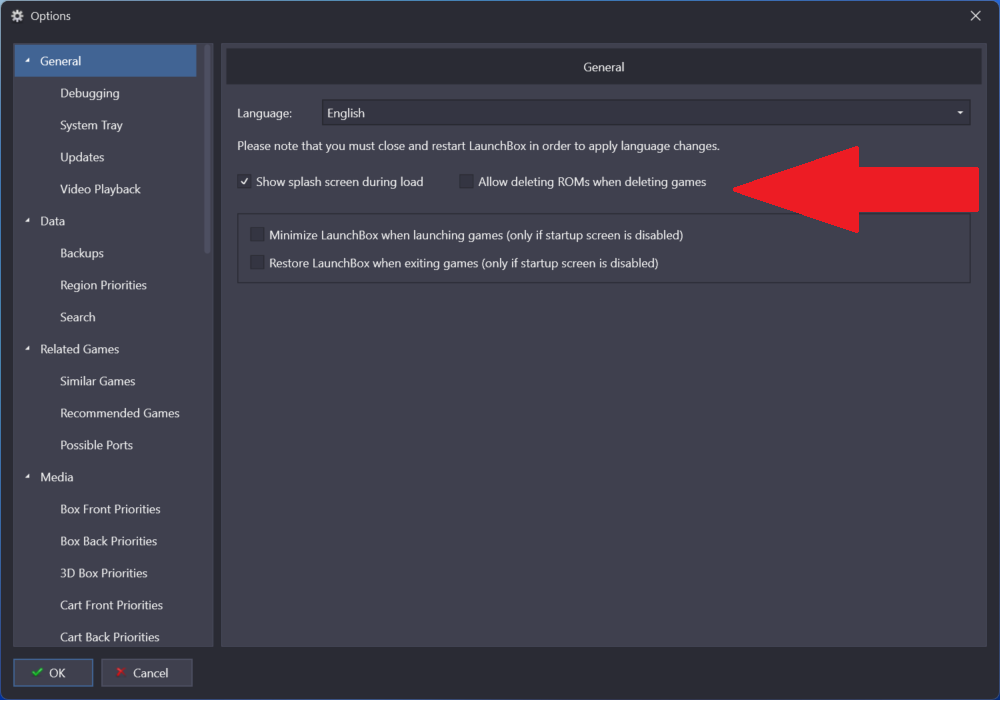This screenshot has width=1001, height=702.
Task: Open Video Playback settings
Action: (x=100, y=189)
